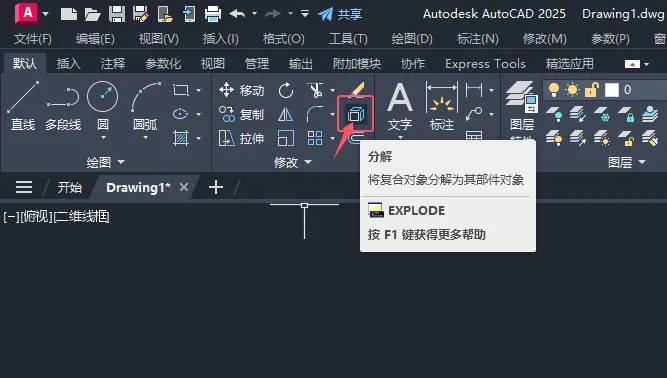Open the Circle tool dropdown arrow
This screenshot has width=667, height=378.
[103, 138]
